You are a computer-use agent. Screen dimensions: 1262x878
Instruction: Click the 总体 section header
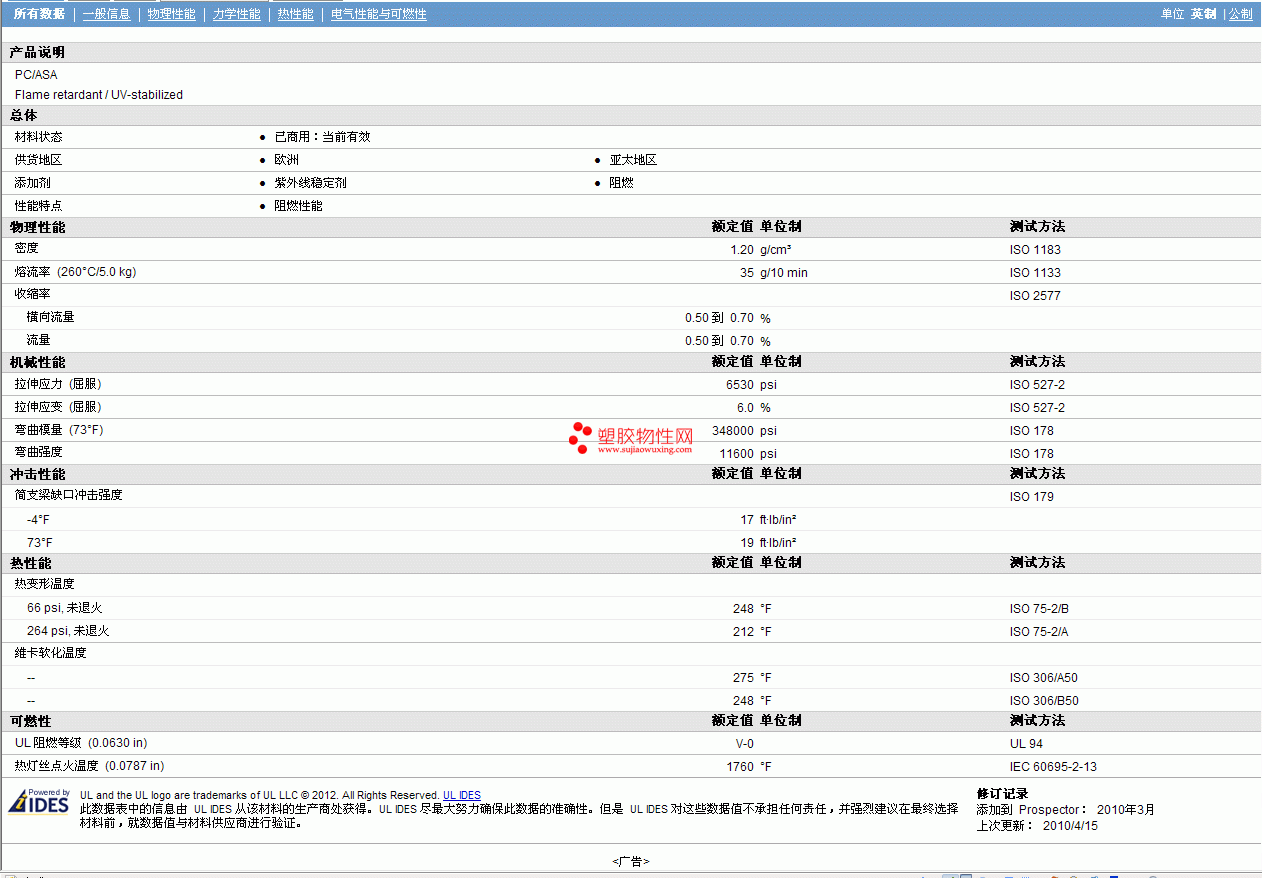(23, 115)
